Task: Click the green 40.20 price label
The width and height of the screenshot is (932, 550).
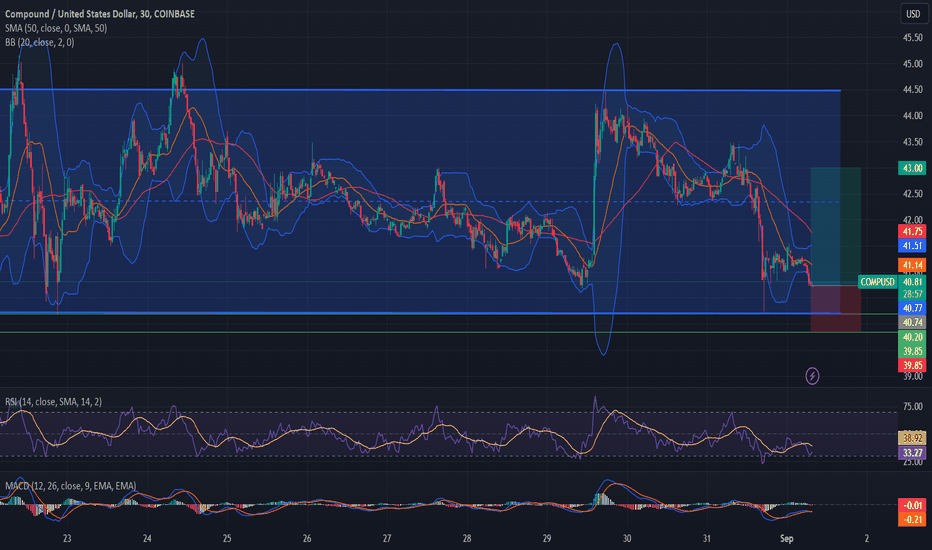Action: point(912,337)
